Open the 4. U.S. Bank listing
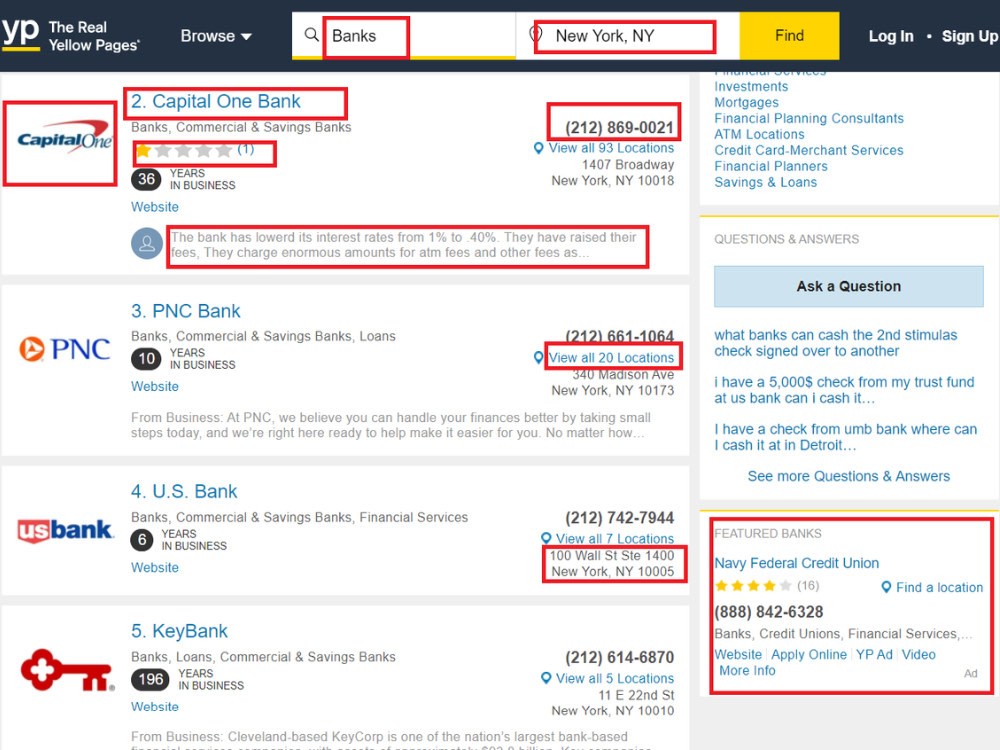 (x=184, y=491)
